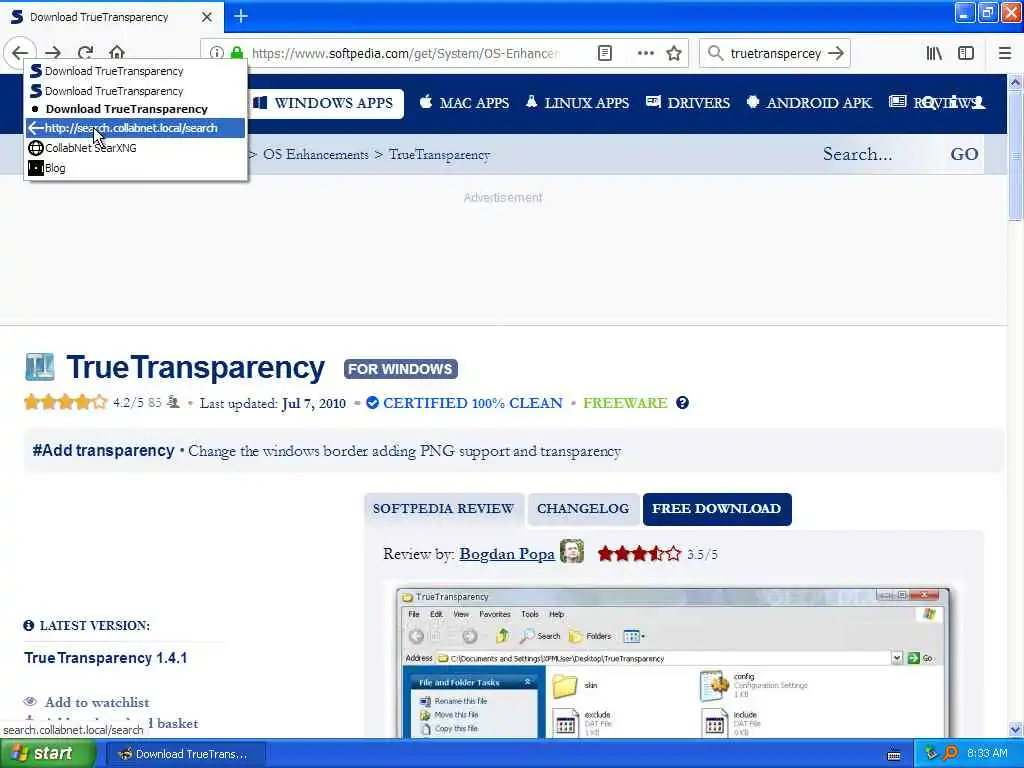Switch to Softpedia Review tab
This screenshot has height=768, width=1024.
click(443, 509)
